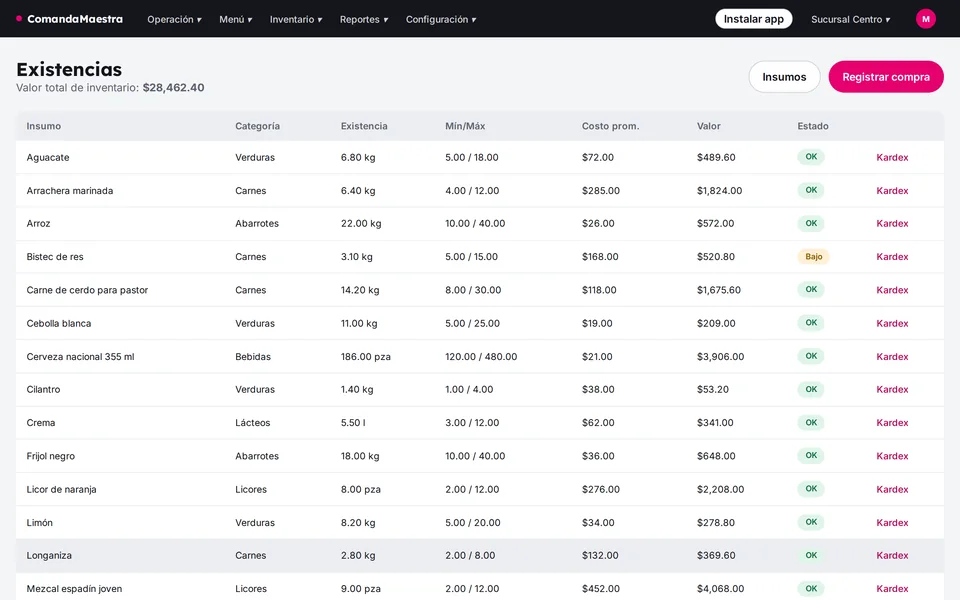Open Kardex for Arrachera marinada
The width and height of the screenshot is (960, 600).
pyautogui.click(x=892, y=190)
